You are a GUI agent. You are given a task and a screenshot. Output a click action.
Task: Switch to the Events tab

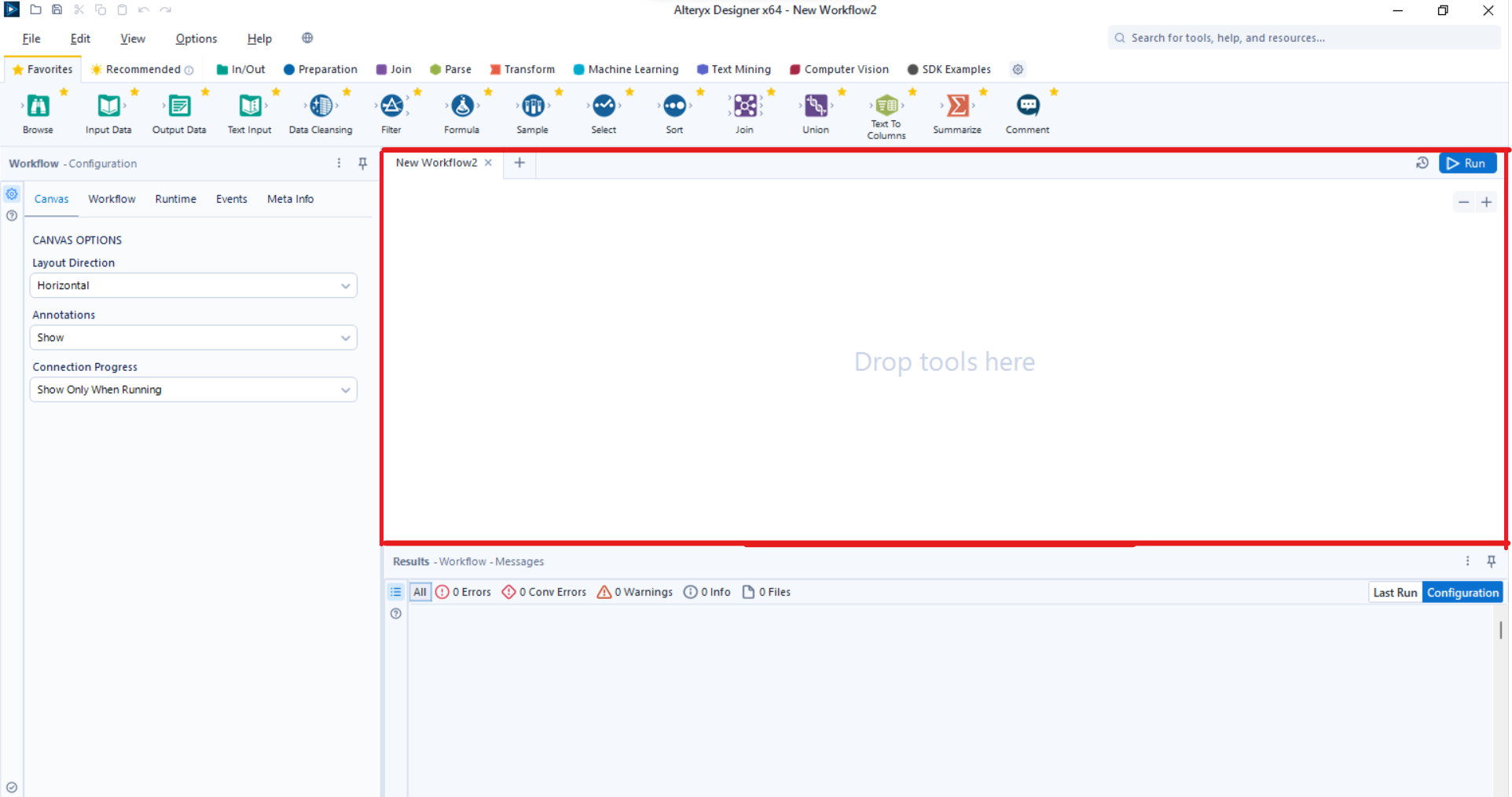pyautogui.click(x=232, y=199)
